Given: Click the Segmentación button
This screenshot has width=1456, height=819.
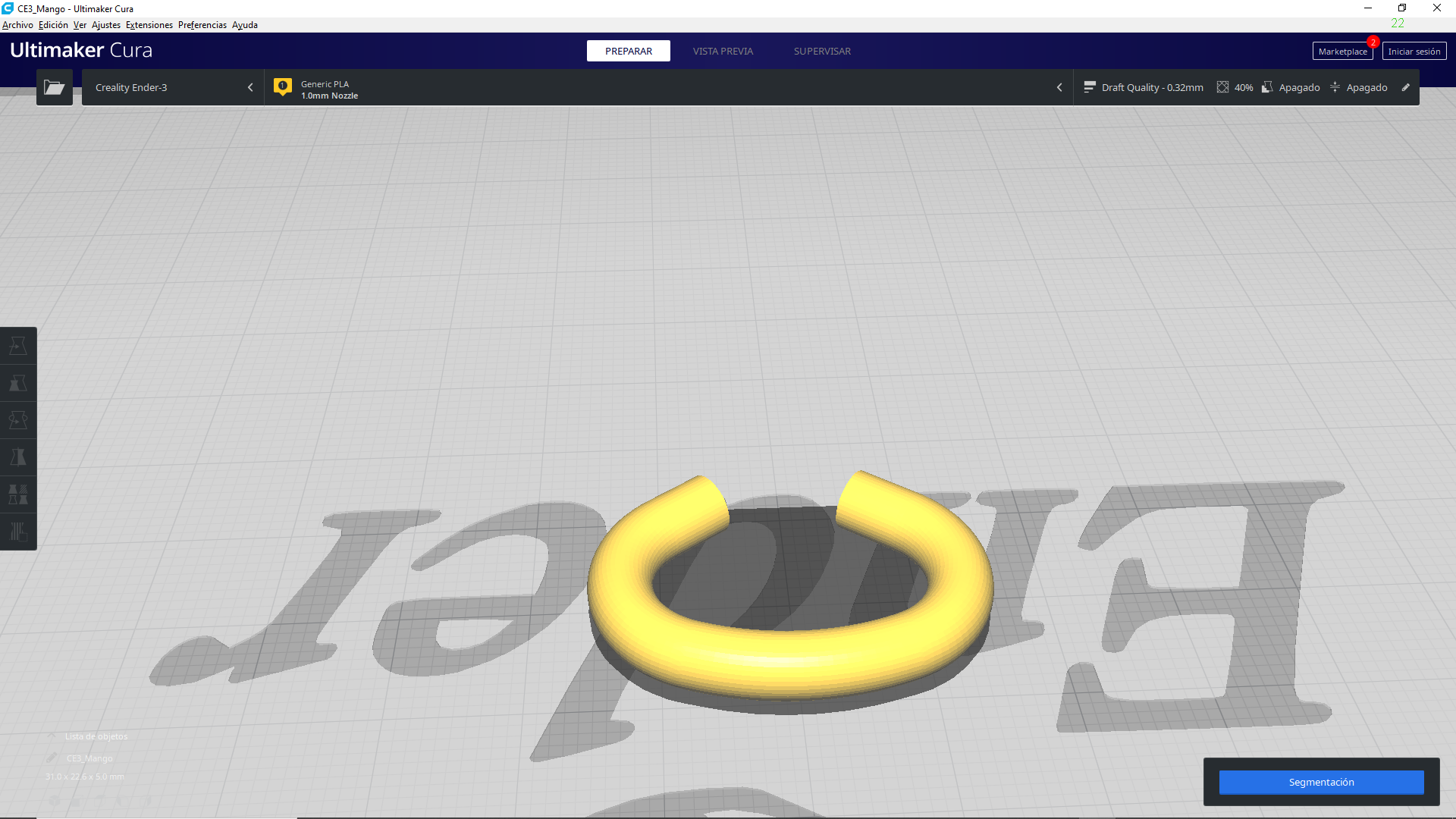Looking at the screenshot, I should (x=1321, y=782).
